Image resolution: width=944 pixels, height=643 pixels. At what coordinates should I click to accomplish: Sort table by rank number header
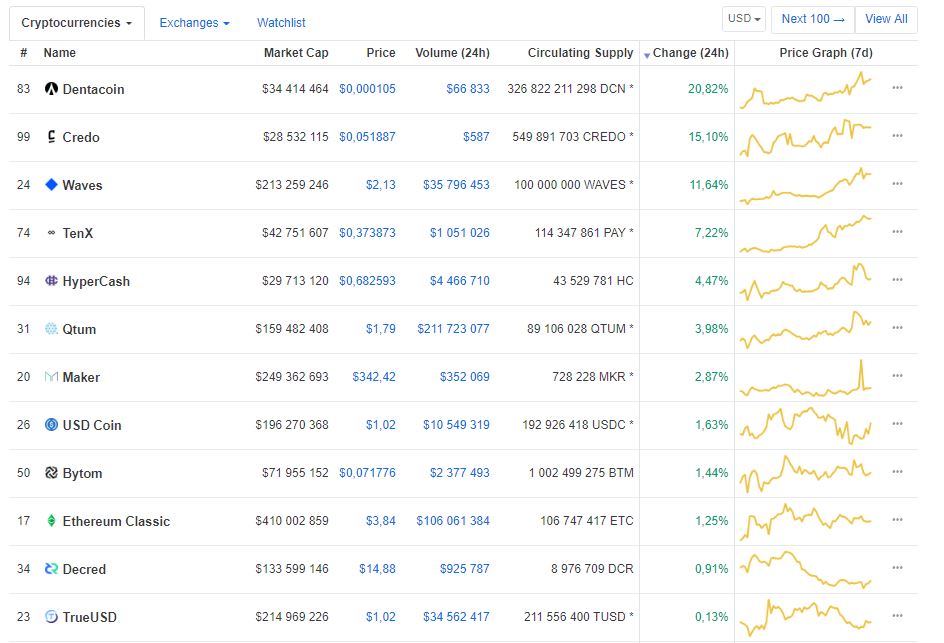pos(23,53)
